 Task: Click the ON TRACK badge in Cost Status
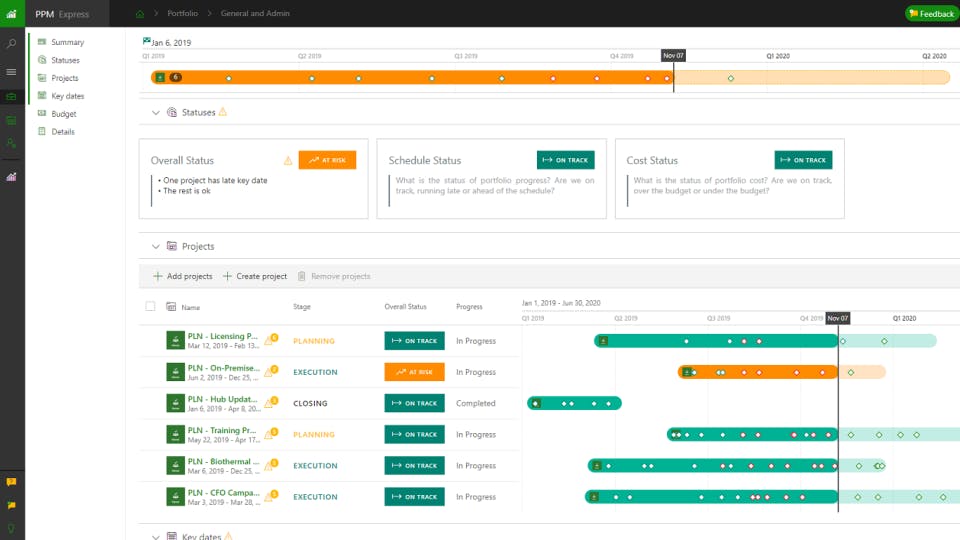[803, 160]
